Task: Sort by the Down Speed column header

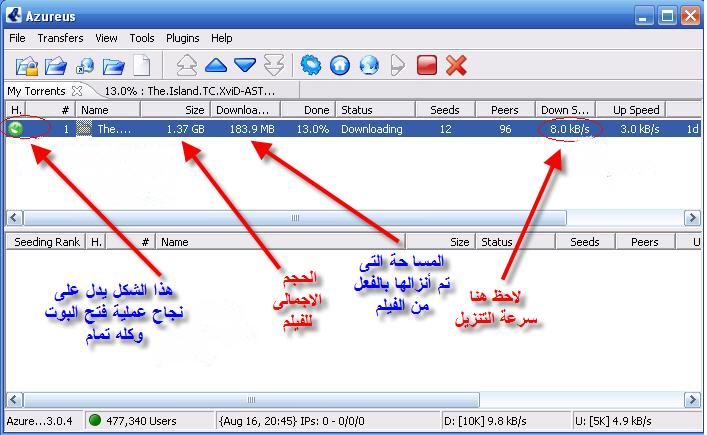Action: pyautogui.click(x=565, y=110)
